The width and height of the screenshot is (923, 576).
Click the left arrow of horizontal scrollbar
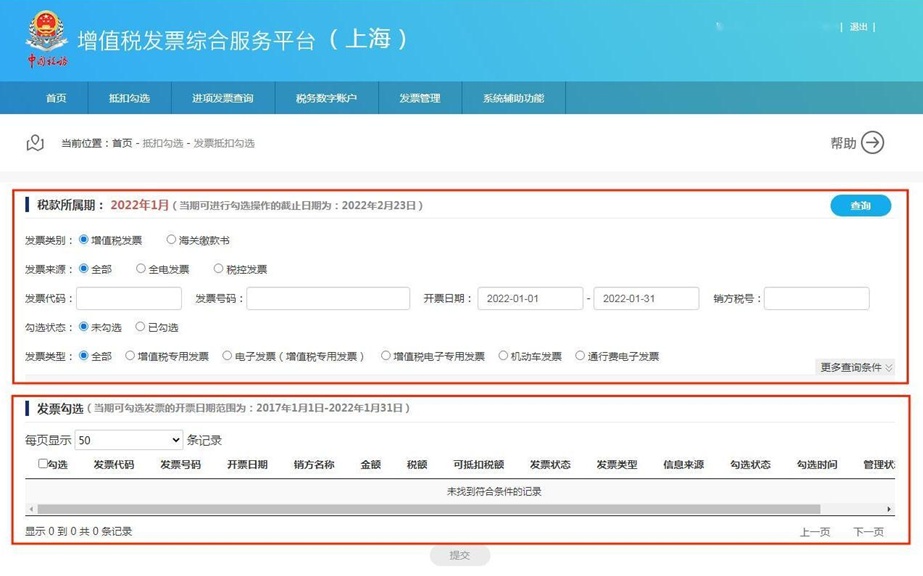point(30,509)
